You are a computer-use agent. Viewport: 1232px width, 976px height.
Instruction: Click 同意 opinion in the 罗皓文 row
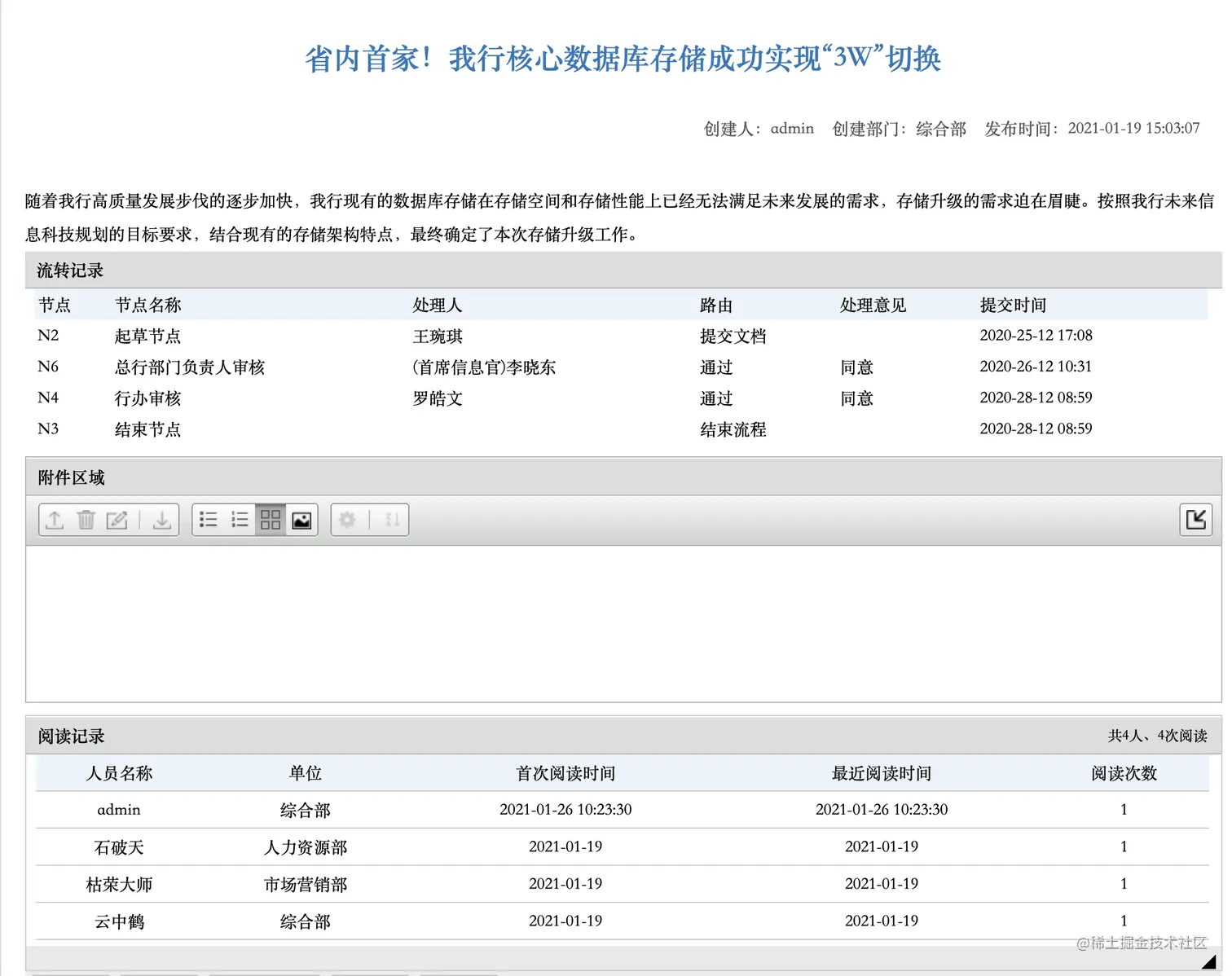click(x=856, y=398)
